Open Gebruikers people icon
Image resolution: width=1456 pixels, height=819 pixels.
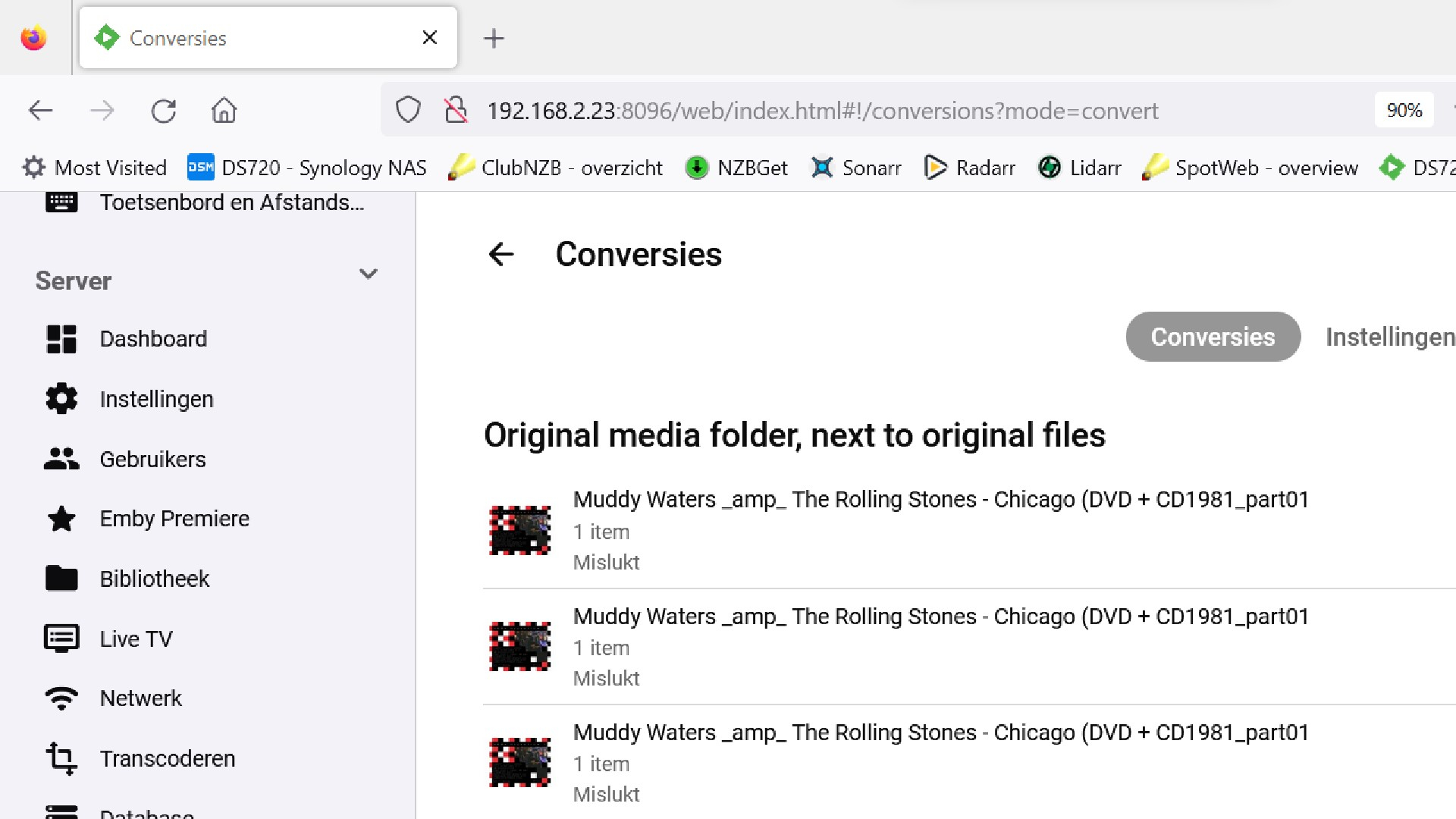(61, 459)
